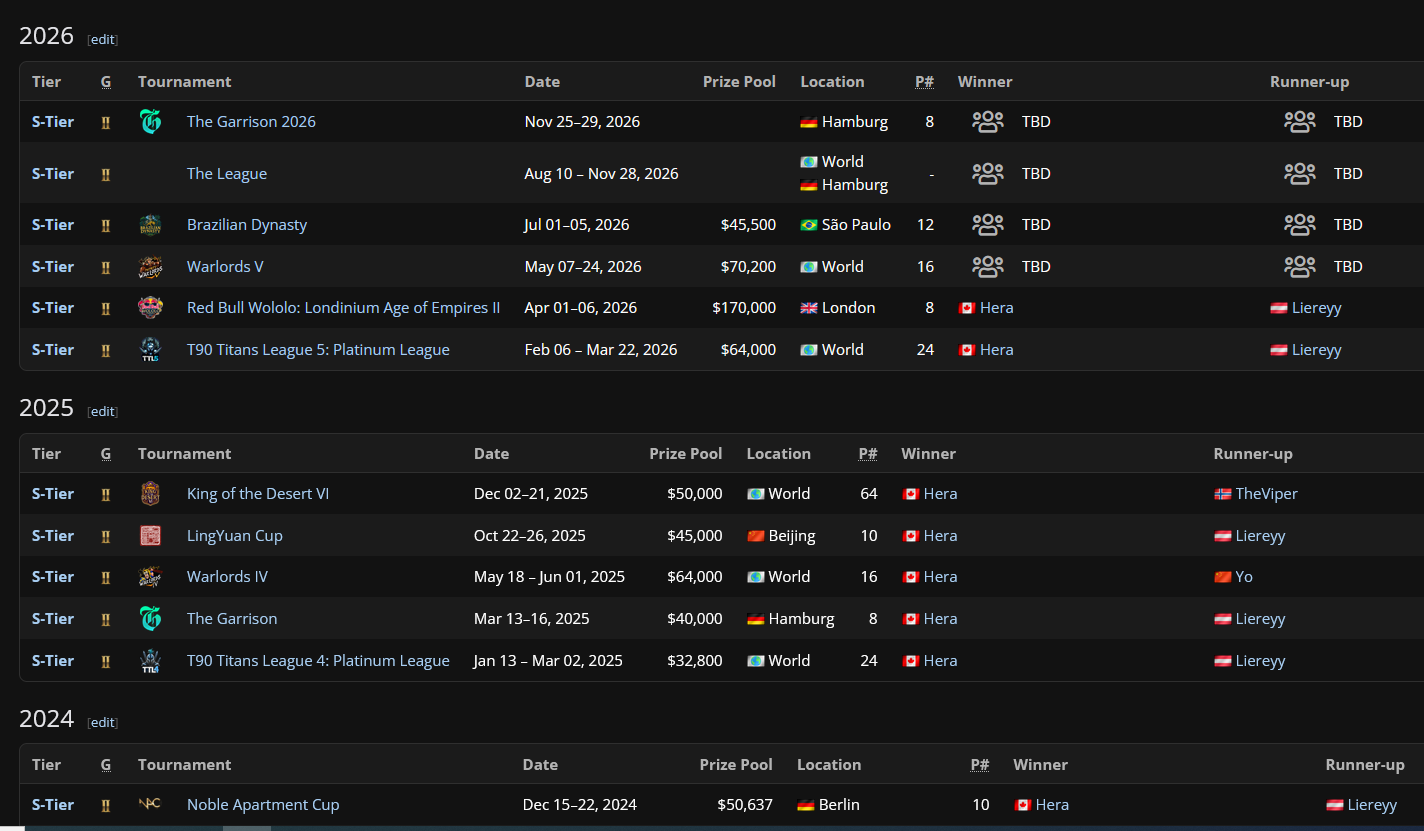This screenshot has height=831, width=1424.
Task: Click the Warlords IV tournament logo
Action: coord(150,577)
